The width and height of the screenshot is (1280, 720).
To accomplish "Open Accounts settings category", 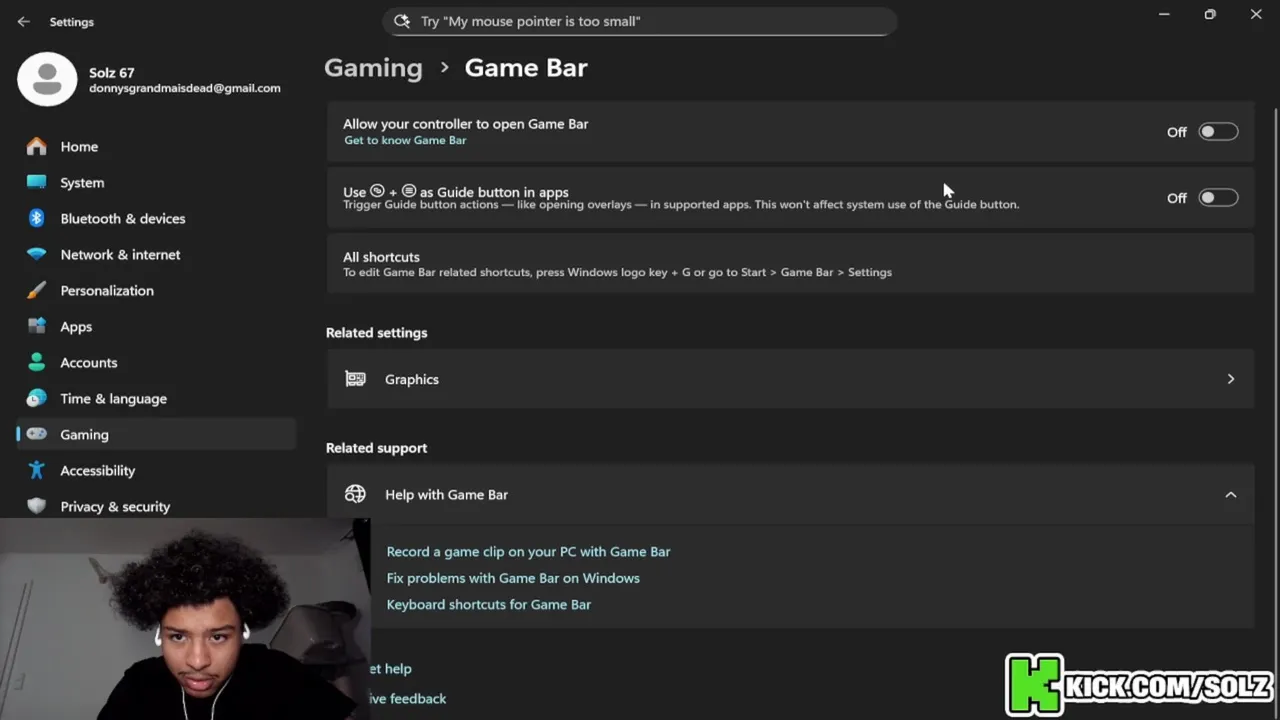I will coord(157,362).
